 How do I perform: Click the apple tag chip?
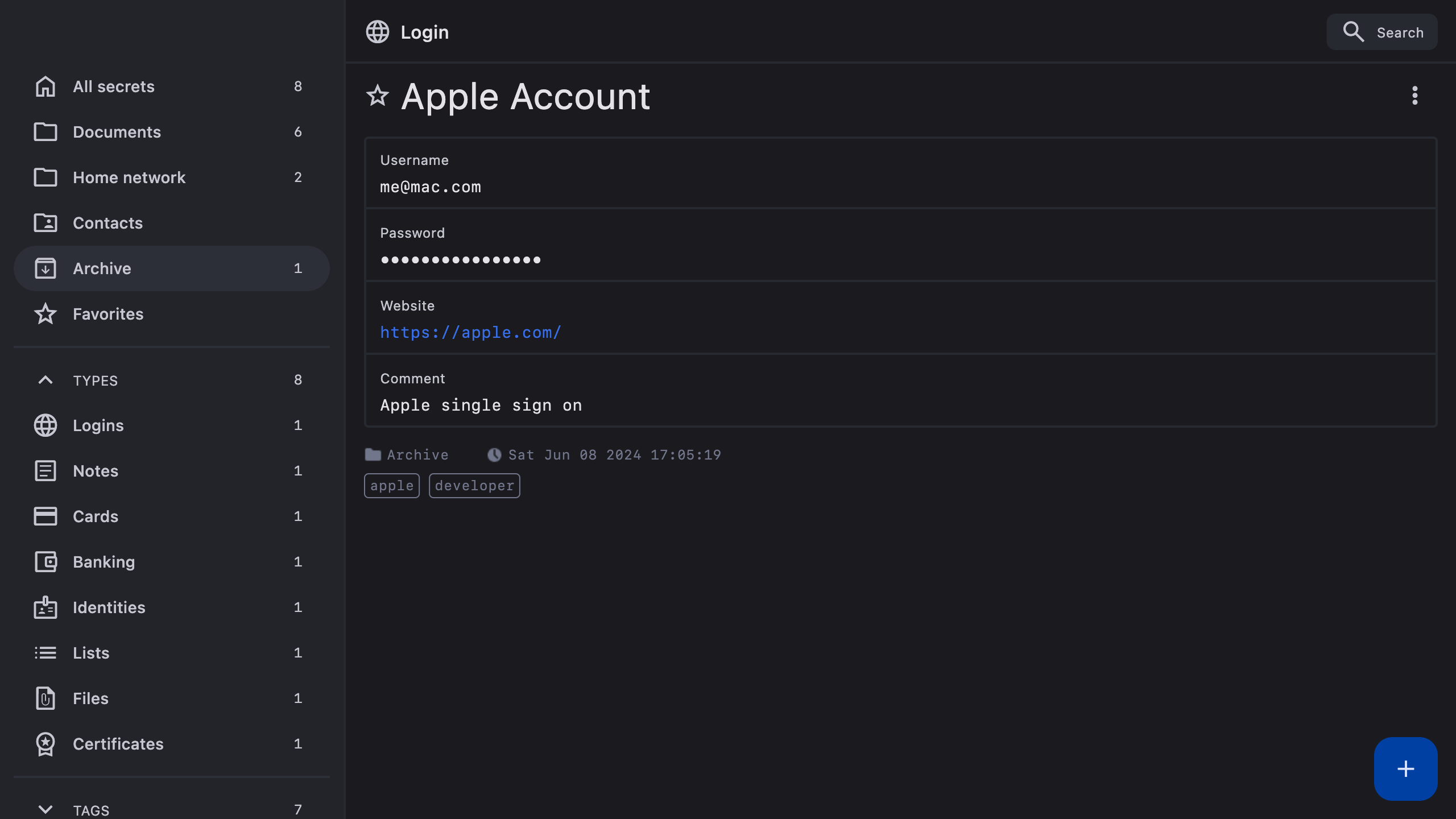click(391, 486)
